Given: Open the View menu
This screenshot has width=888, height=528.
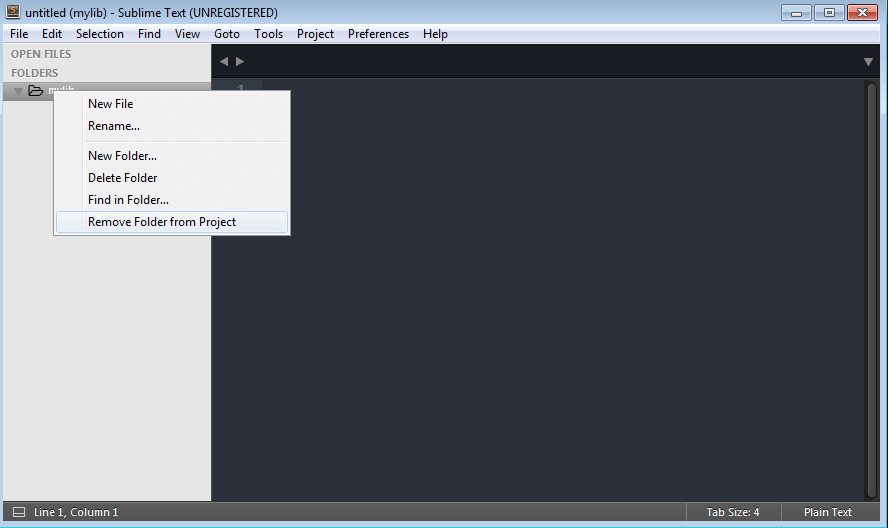Looking at the screenshot, I should click(187, 34).
